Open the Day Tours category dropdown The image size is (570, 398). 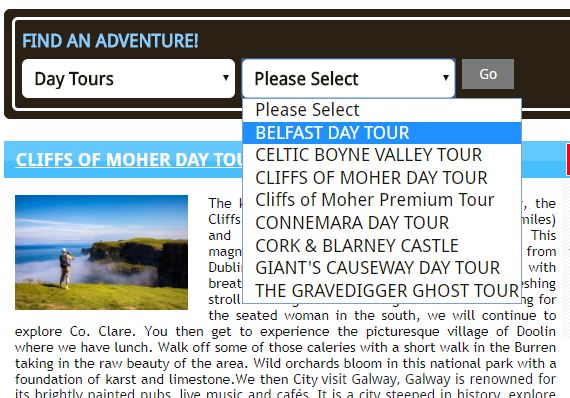click(128, 79)
